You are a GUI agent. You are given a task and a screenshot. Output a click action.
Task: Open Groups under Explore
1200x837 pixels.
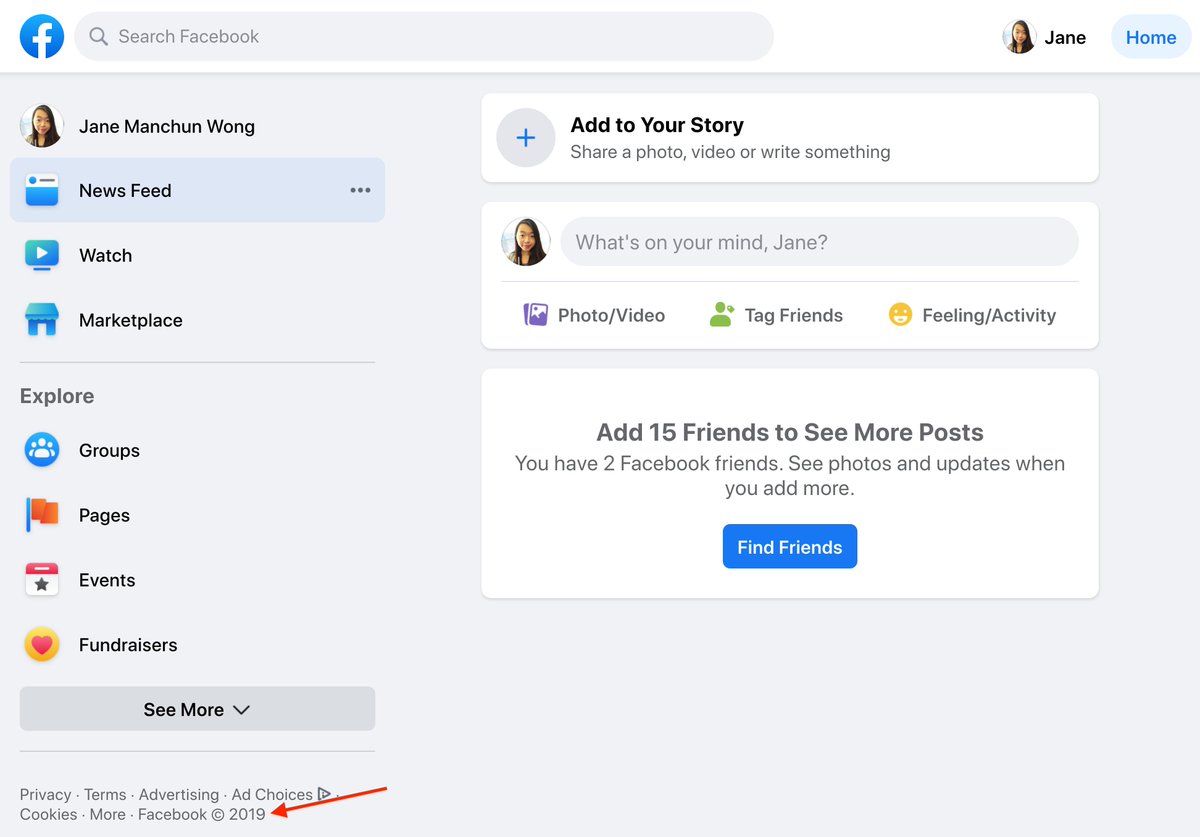point(197,450)
